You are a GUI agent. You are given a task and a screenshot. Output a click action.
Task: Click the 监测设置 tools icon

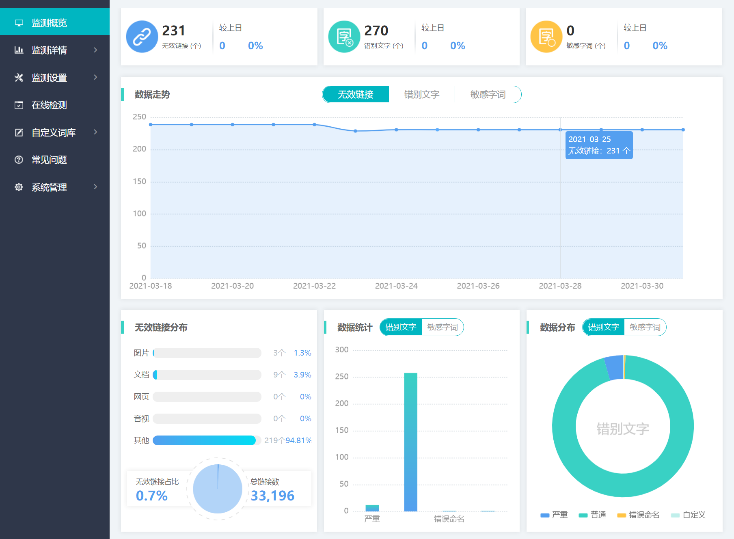click(x=19, y=77)
